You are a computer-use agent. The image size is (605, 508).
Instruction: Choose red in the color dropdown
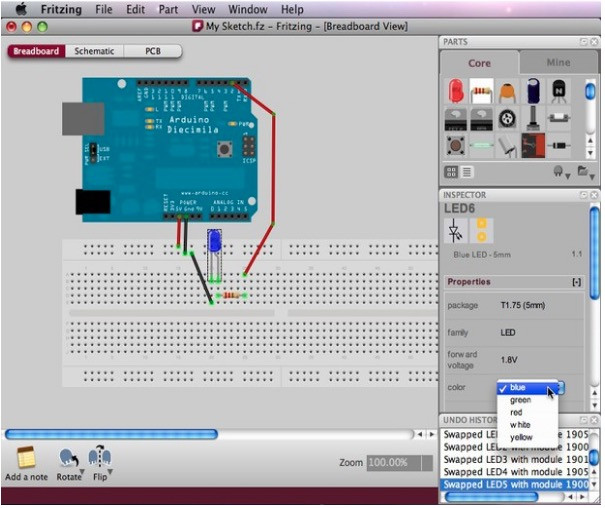pyautogui.click(x=516, y=412)
